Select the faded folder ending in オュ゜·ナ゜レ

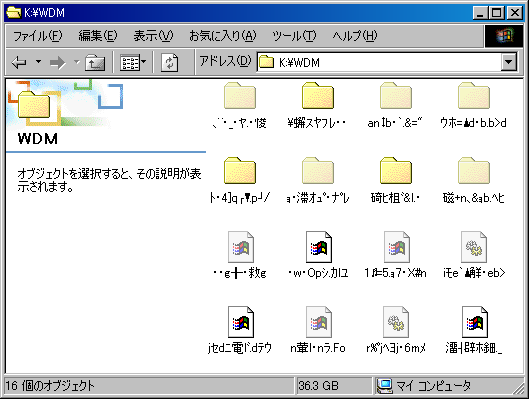click(317, 180)
